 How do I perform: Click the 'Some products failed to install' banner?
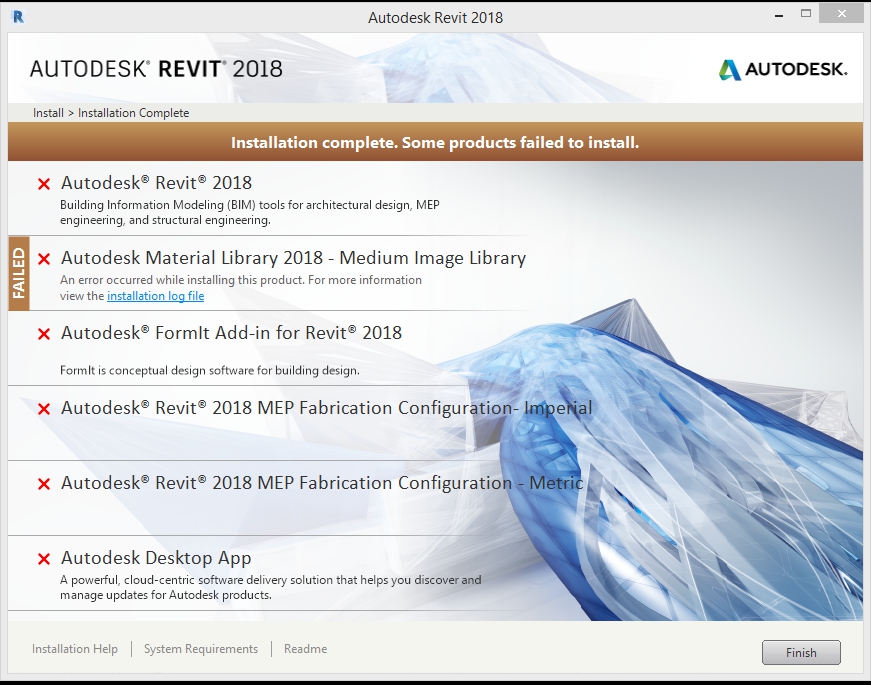click(x=435, y=143)
